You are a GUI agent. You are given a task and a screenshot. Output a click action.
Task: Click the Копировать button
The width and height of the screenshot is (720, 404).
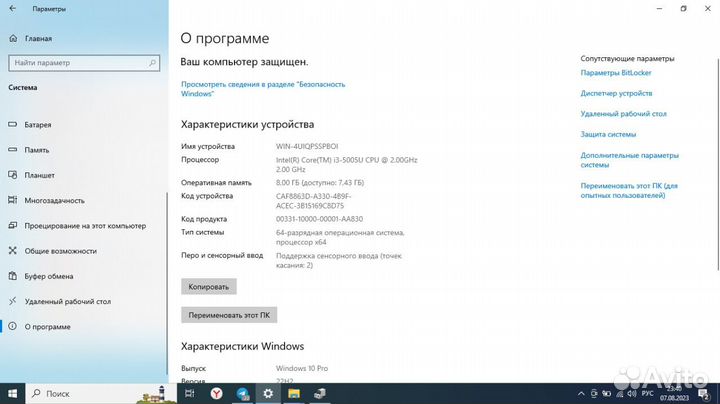208,286
